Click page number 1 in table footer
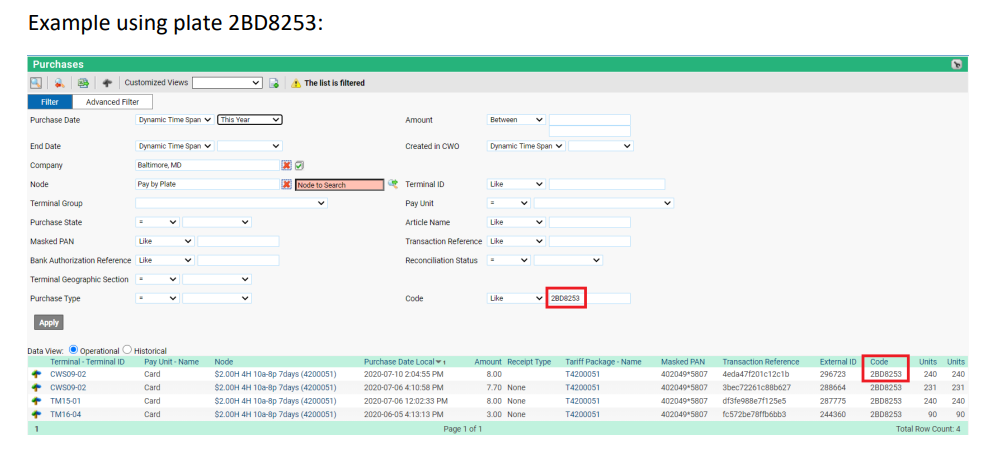 pos(36,429)
